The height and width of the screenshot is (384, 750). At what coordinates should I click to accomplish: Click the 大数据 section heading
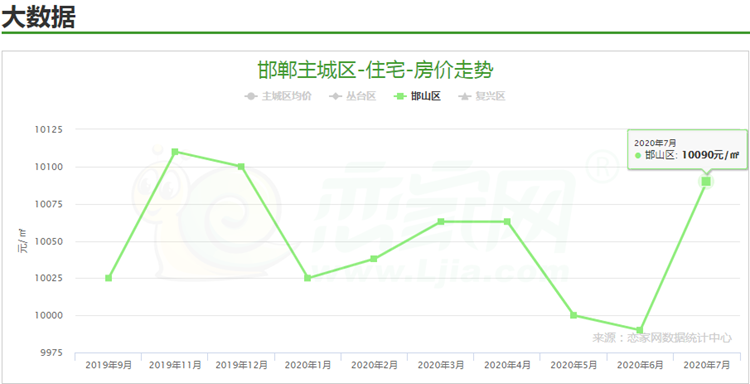pos(39,17)
